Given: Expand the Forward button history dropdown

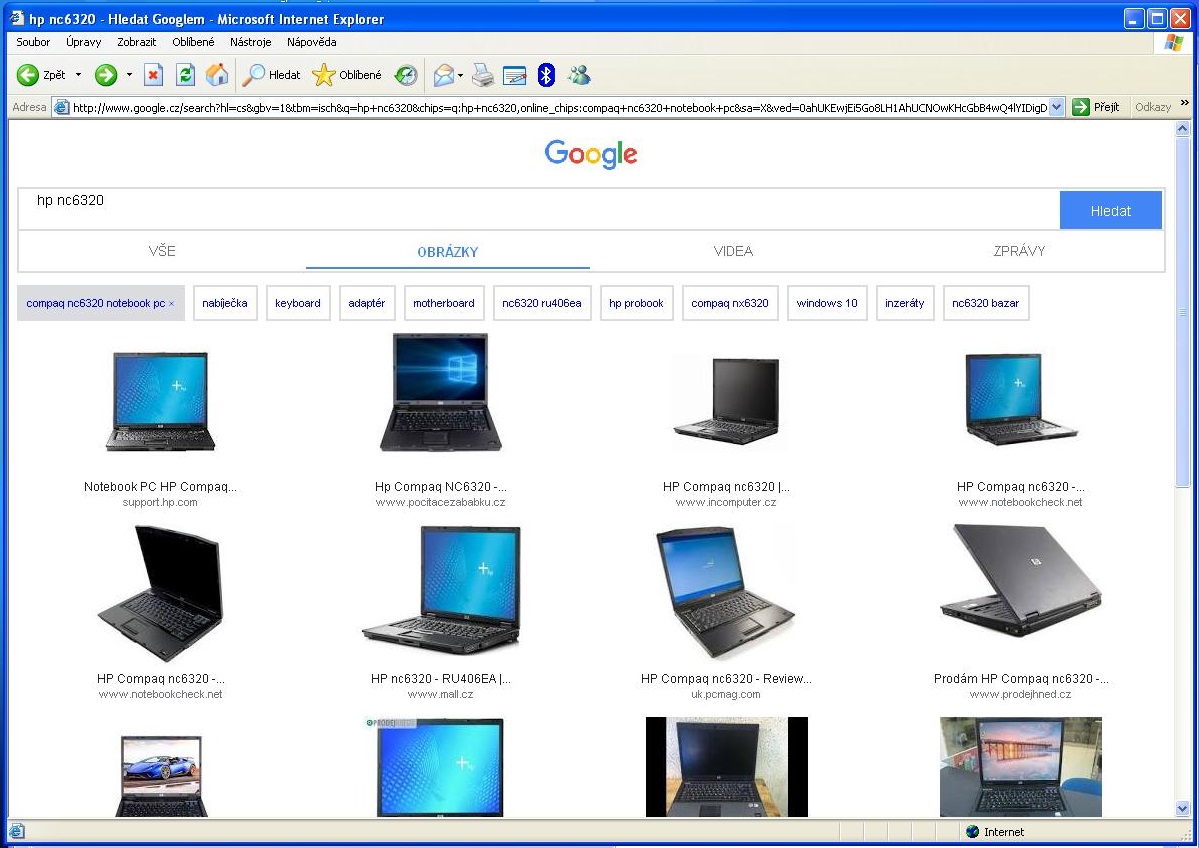Looking at the screenshot, I should point(129,75).
